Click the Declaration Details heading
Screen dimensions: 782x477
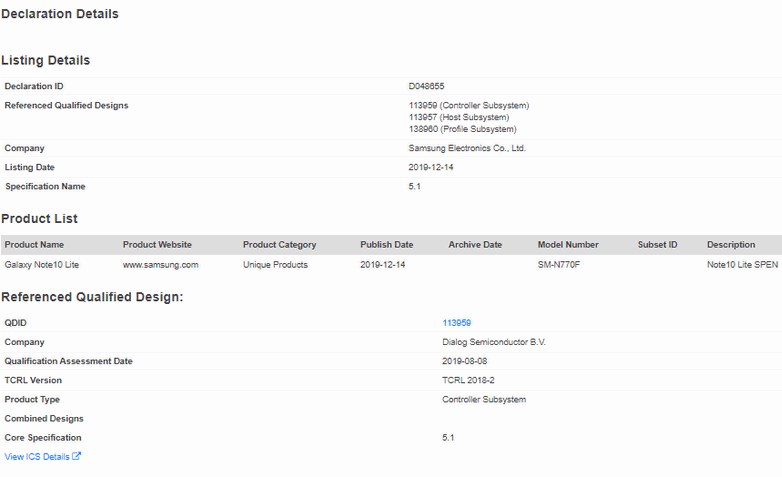point(60,14)
